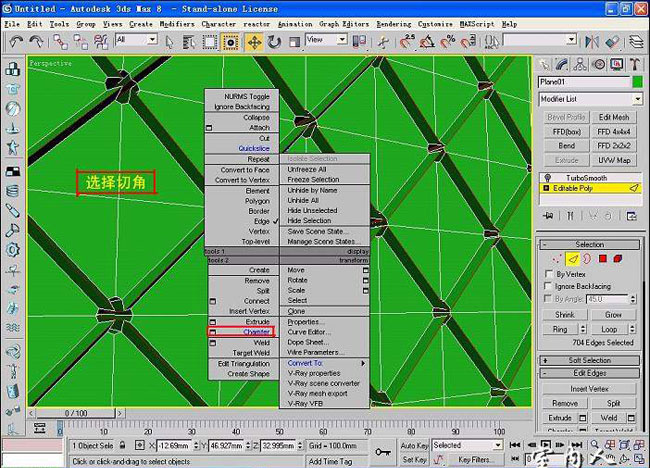Activate the Select Object arrow tool
650x468 pixels.
pos(169,42)
